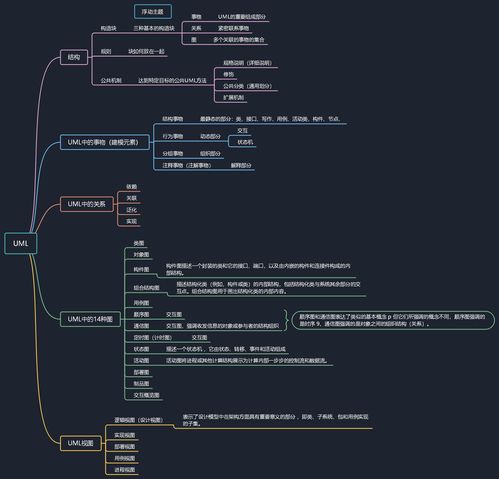Click the 顺序图 diagram topic

(x=141, y=315)
